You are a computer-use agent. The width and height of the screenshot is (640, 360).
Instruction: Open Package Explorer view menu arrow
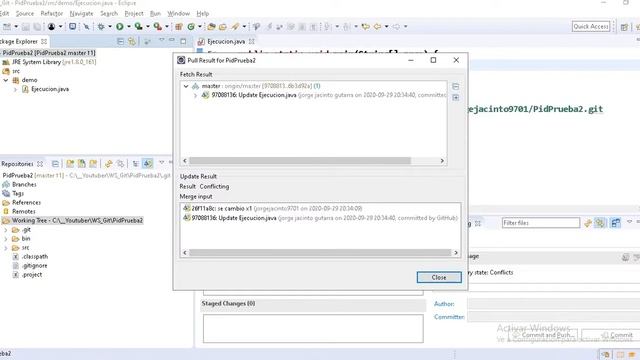[x=161, y=40]
